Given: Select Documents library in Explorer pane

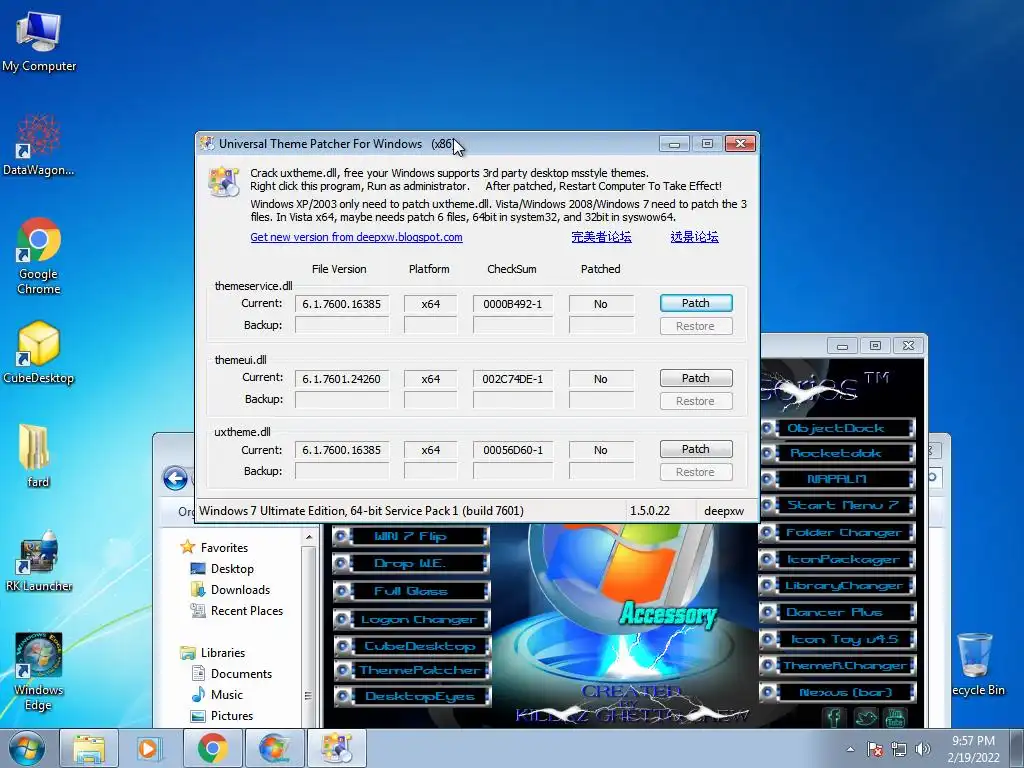Looking at the screenshot, I should [x=231, y=673].
